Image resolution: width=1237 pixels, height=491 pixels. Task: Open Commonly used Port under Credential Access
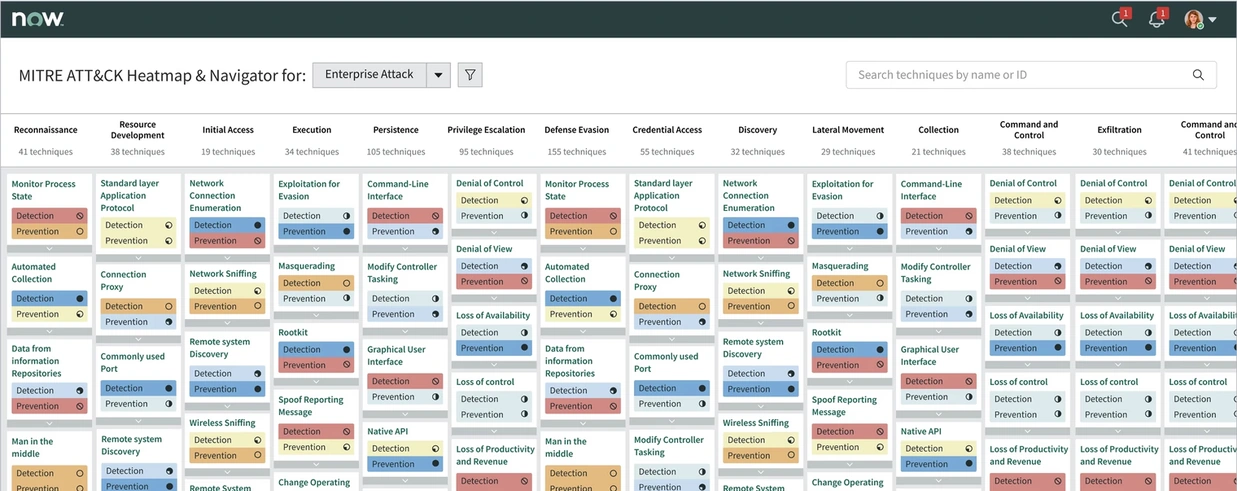pos(666,363)
